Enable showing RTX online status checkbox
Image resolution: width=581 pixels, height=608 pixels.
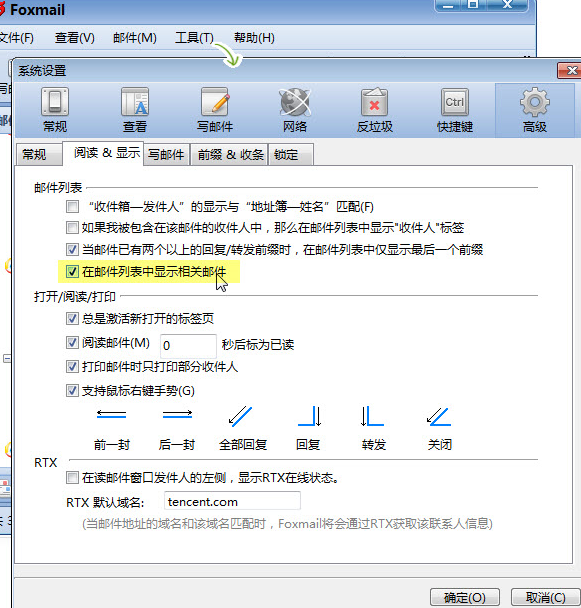[72, 478]
